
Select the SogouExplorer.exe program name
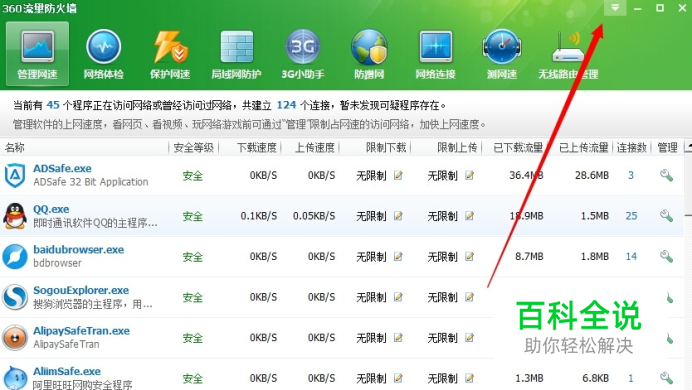point(81,290)
